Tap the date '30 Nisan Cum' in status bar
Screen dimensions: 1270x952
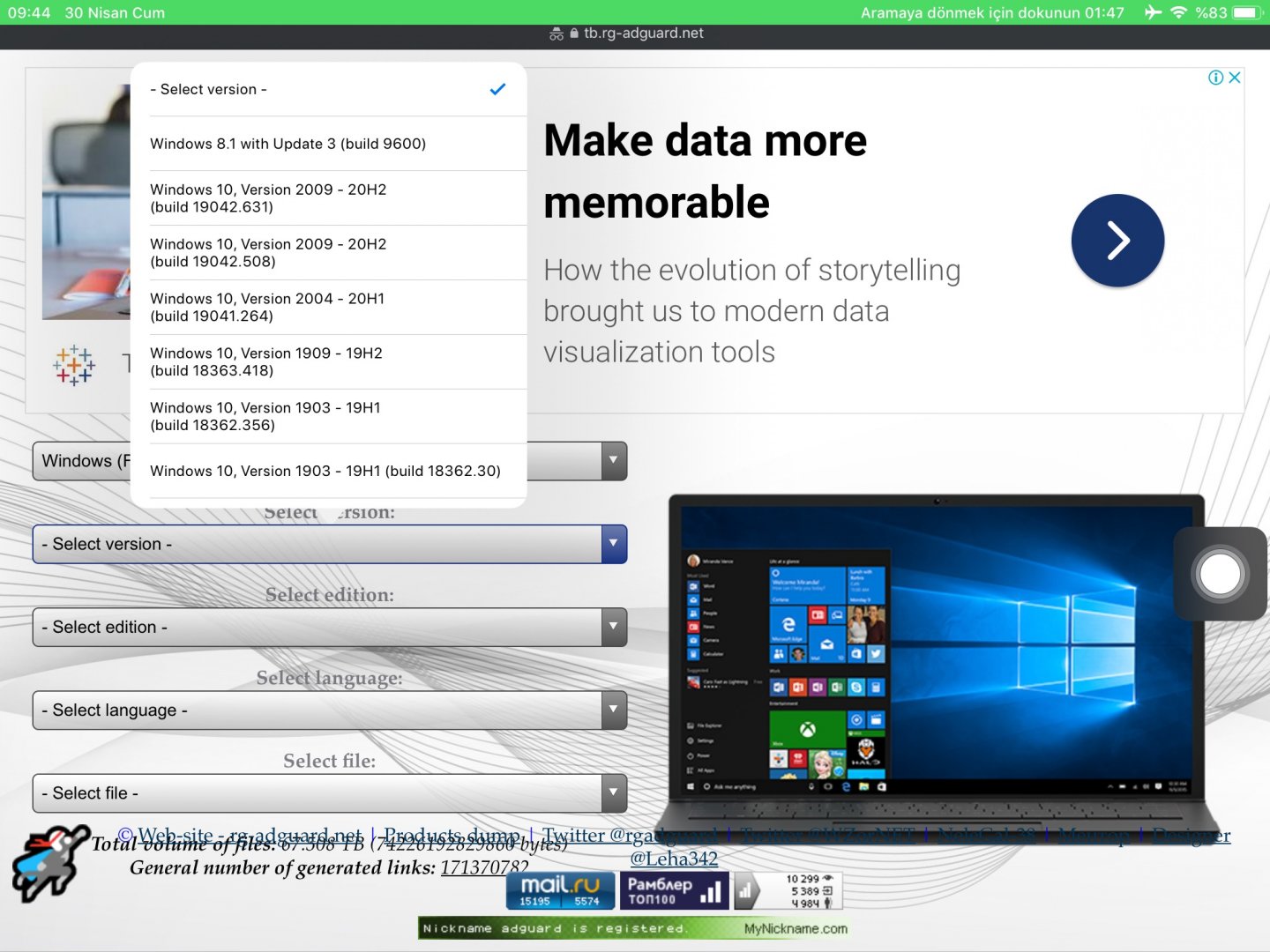click(x=115, y=12)
